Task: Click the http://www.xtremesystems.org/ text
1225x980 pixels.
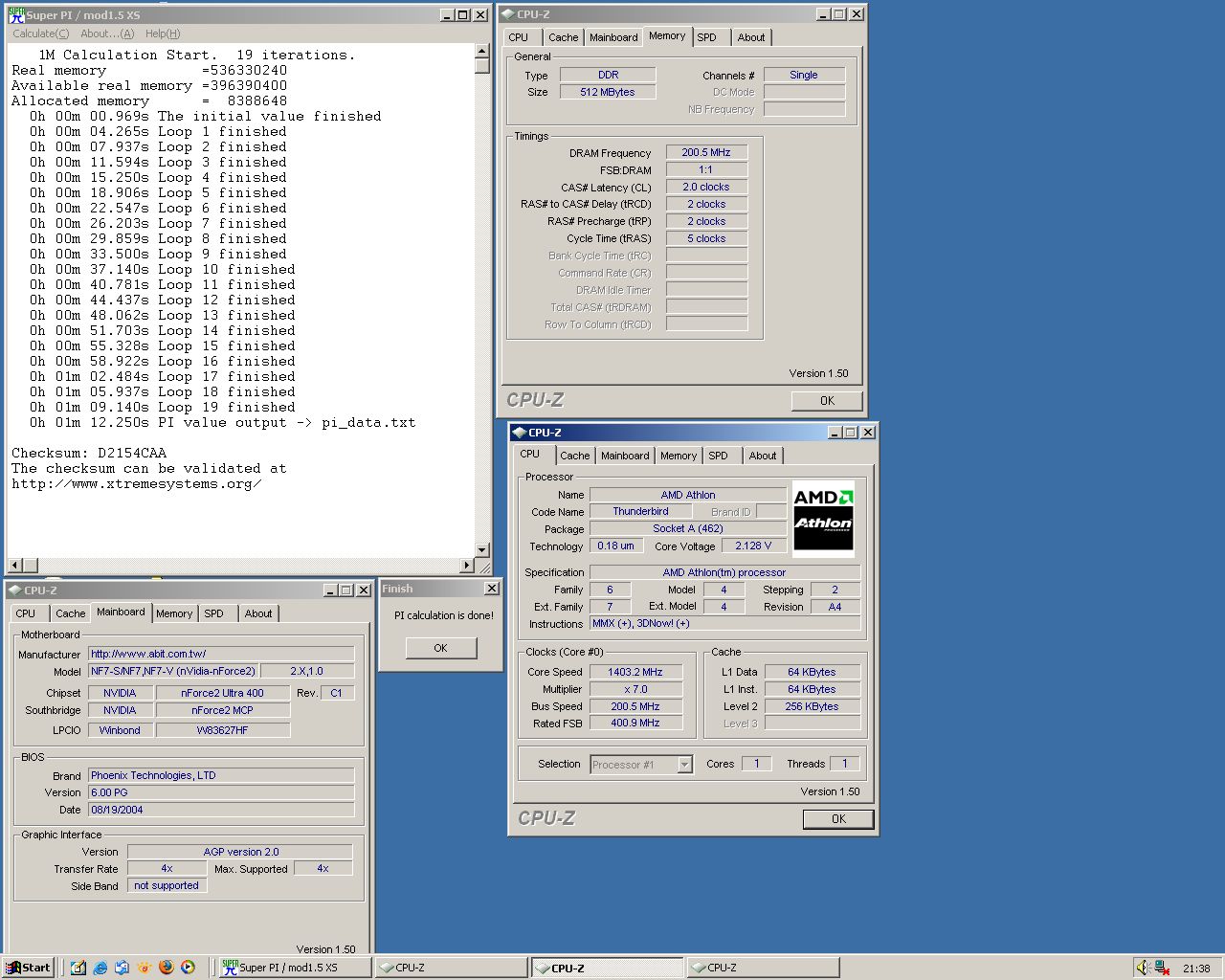Action: click(137, 483)
